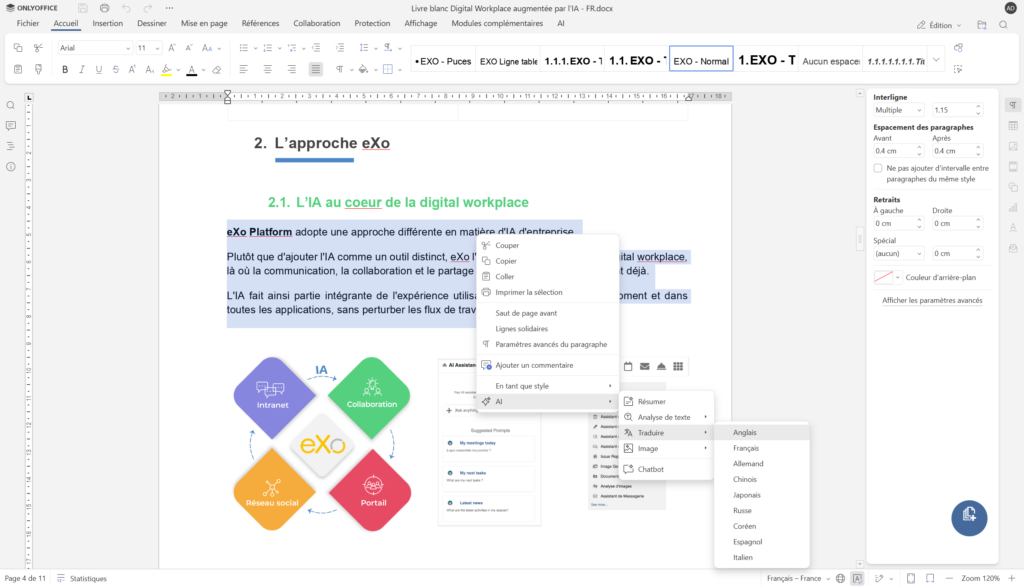
Task: Click the print icon in the title bar
Action: pyautogui.click(x=104, y=8)
